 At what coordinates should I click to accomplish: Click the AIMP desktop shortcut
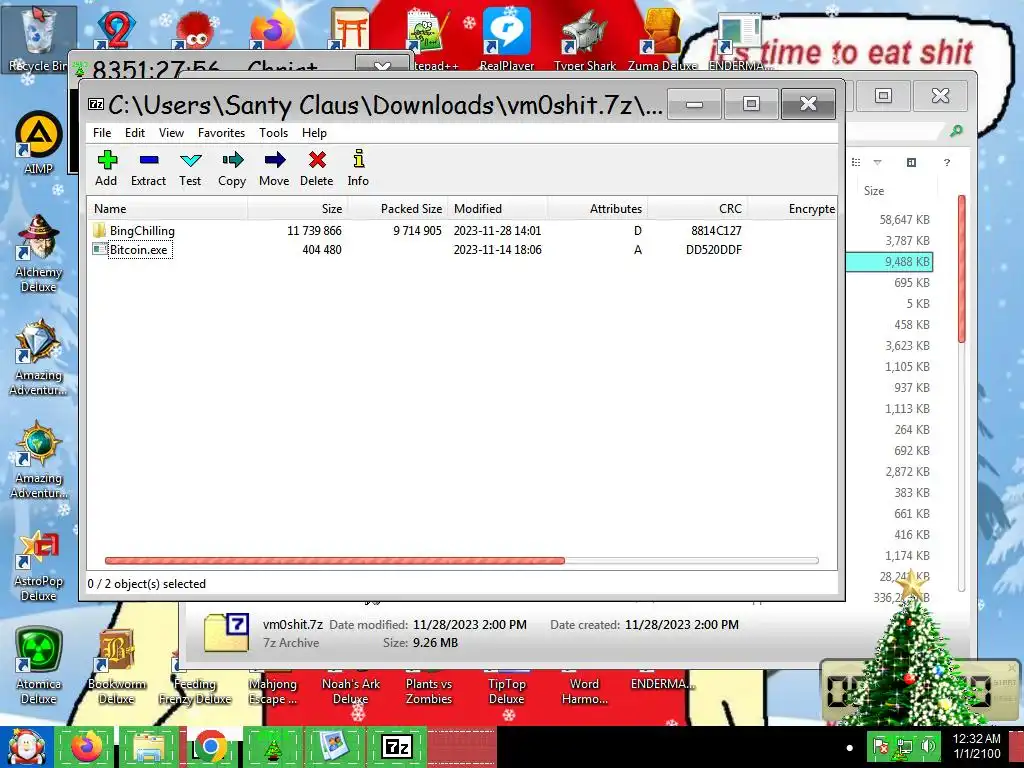pos(39,142)
